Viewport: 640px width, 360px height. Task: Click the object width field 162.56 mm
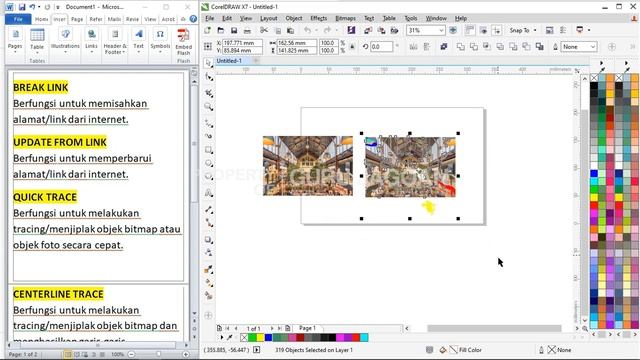point(297,43)
